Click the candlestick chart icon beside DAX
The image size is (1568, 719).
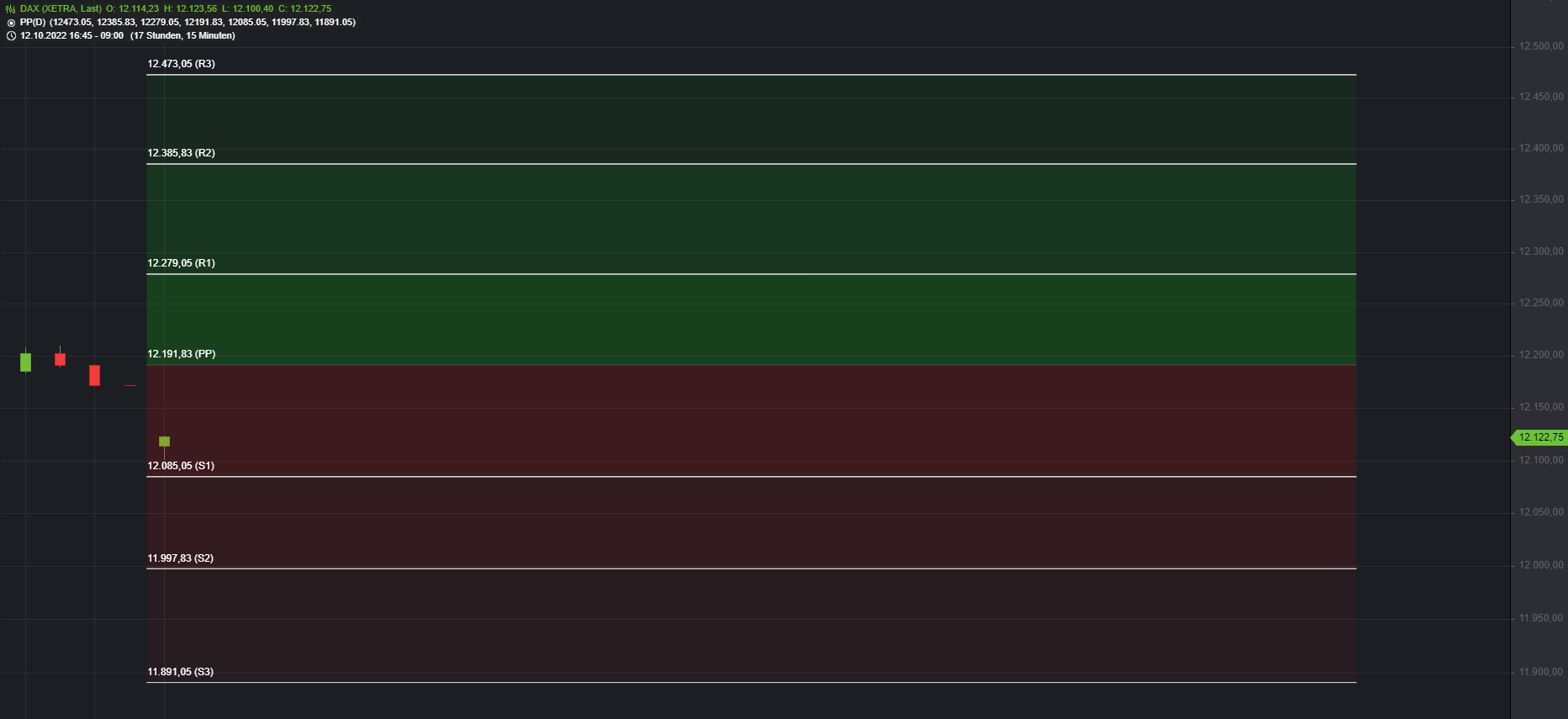11,9
